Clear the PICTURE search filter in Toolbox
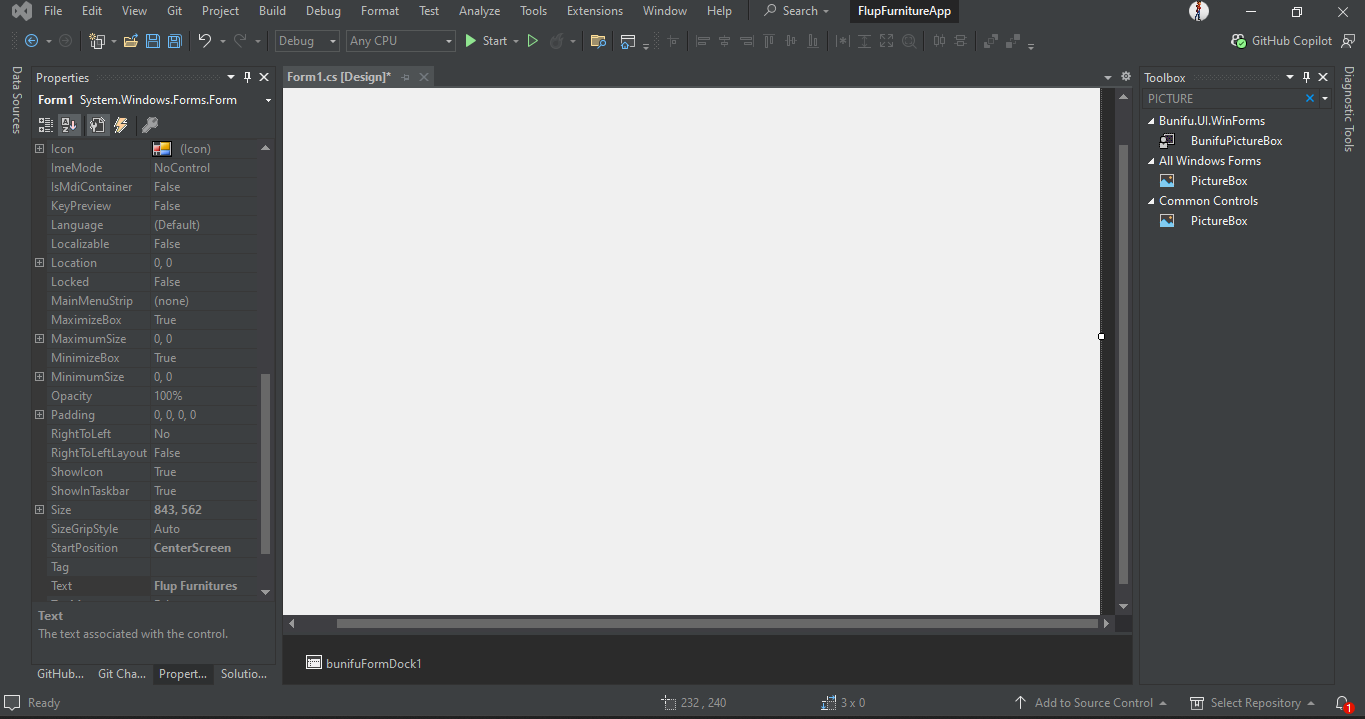Viewport: 1365px width, 719px height. (x=1309, y=98)
